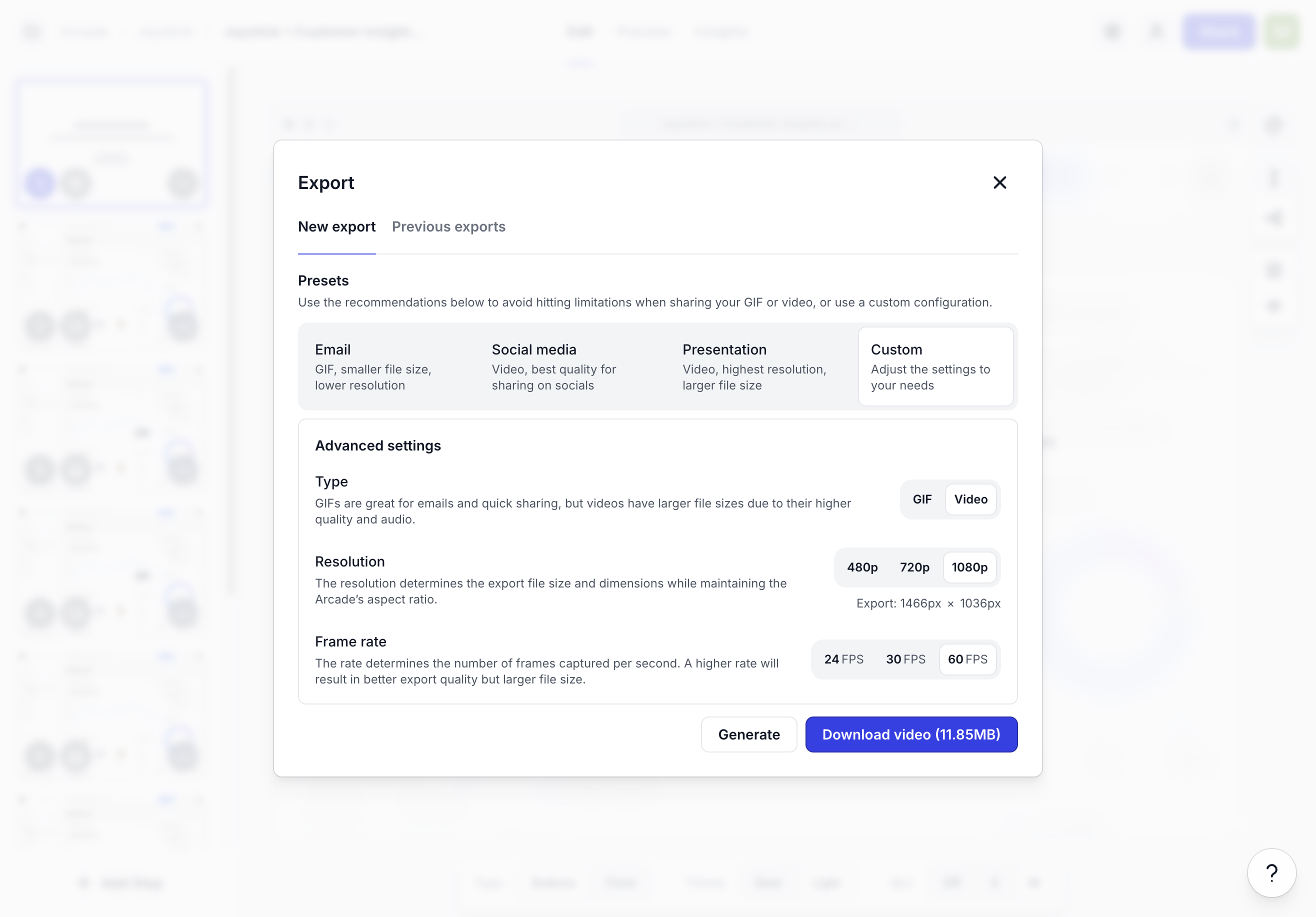Select 720p resolution option
Viewport: 1316px width, 917px height.
914,567
